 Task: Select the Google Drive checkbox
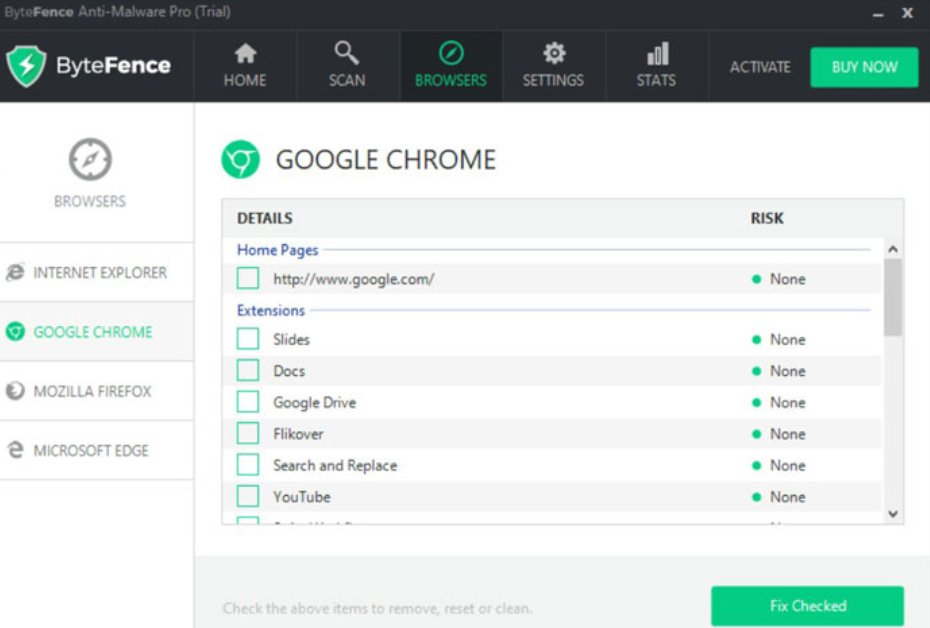tap(248, 402)
